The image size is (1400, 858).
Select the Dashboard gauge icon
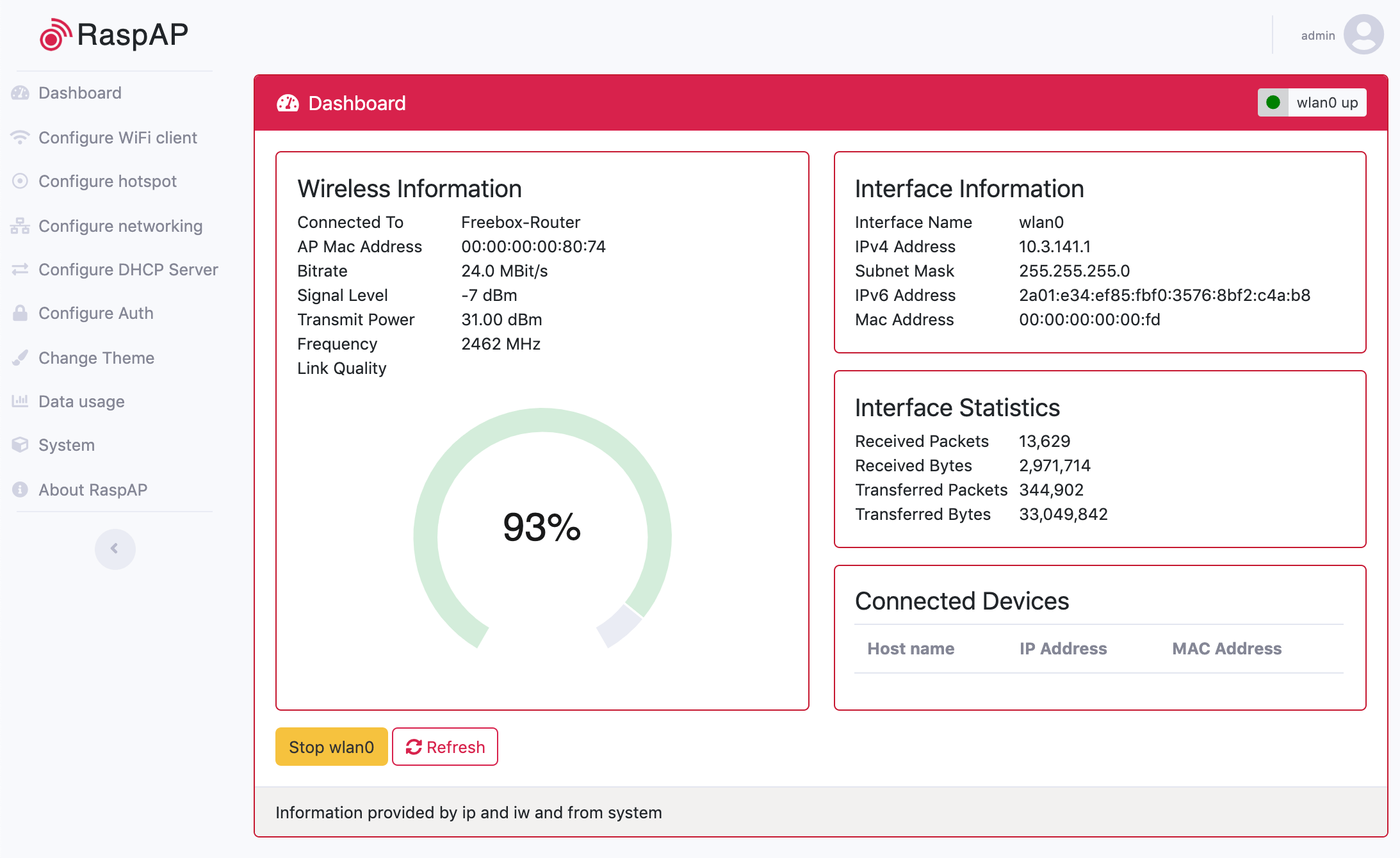click(x=20, y=92)
